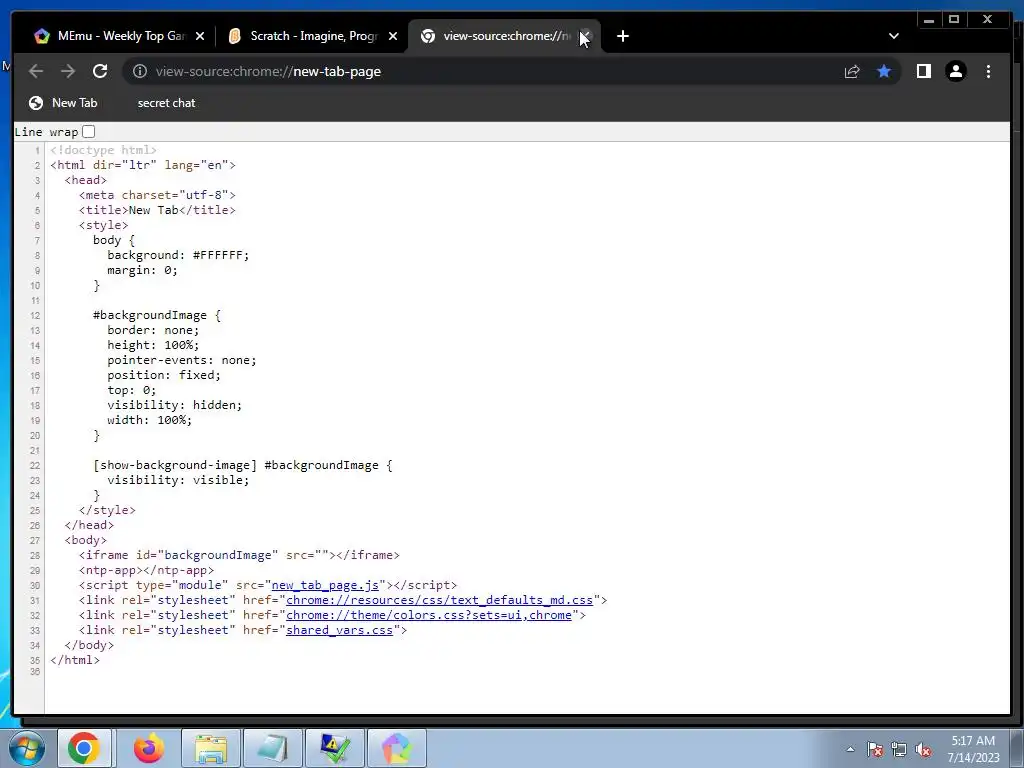Screen dimensions: 1024x768
Task: Close the view-source tab
Action: pos(585,36)
